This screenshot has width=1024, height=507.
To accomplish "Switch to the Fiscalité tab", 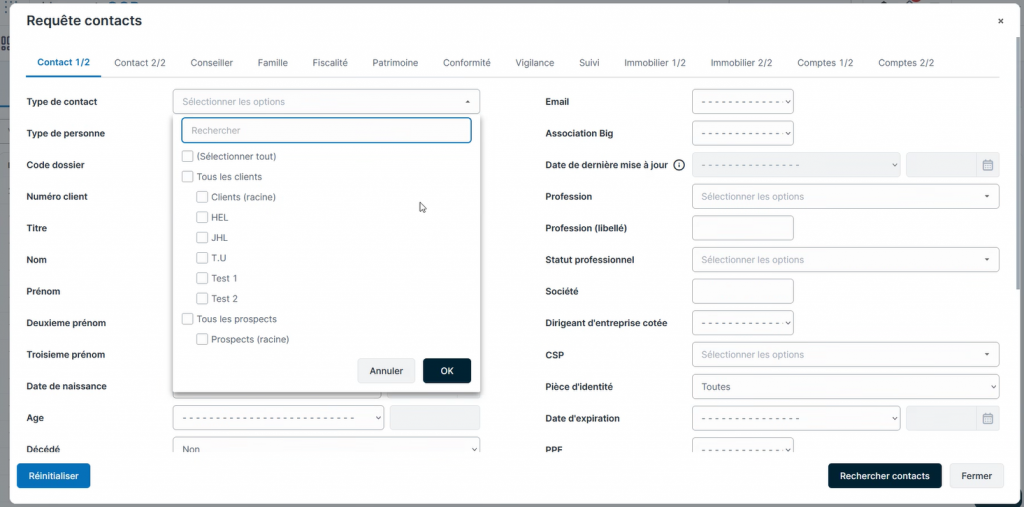I will coord(330,63).
